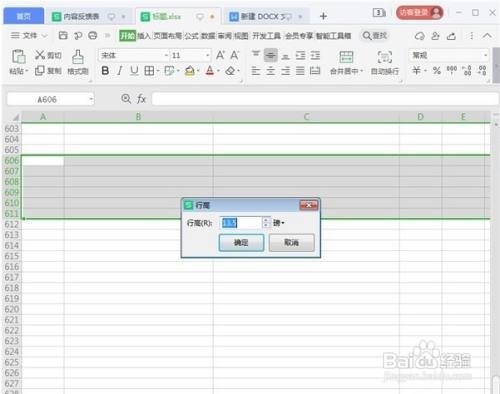Click the formula bar input

325,99
